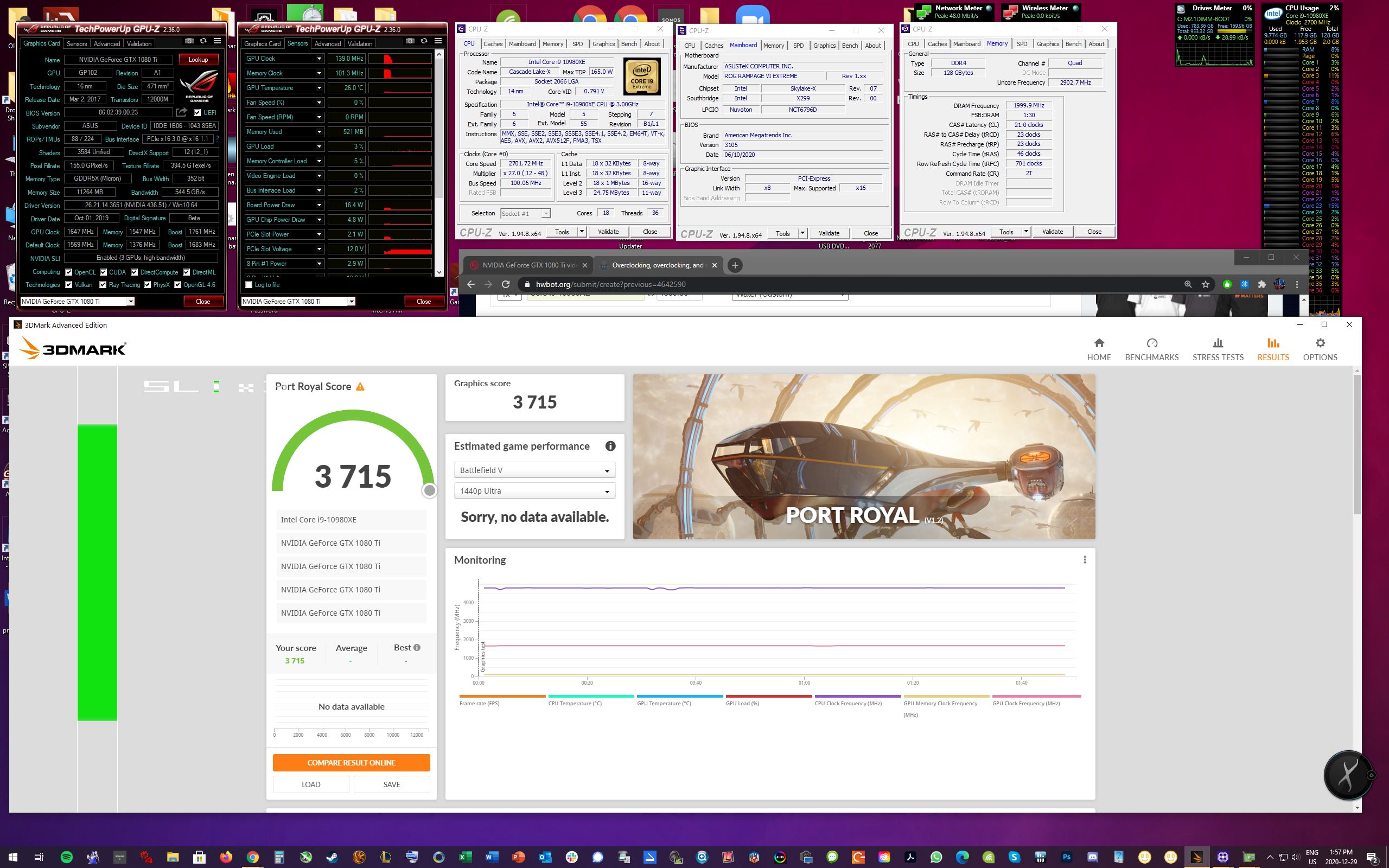
Task: Open Tools dropdown arrow in first CPU-Z window
Action: point(582,231)
